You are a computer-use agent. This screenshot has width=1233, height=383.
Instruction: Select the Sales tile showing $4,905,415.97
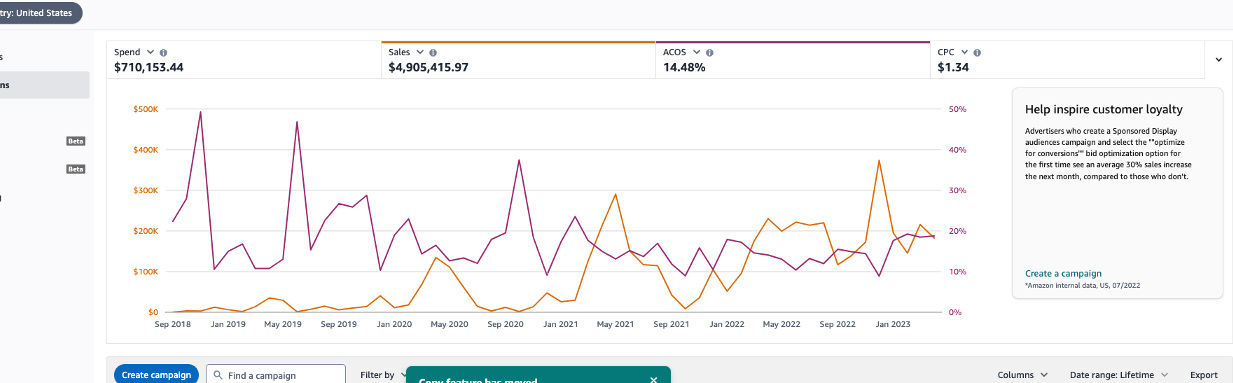coord(518,60)
